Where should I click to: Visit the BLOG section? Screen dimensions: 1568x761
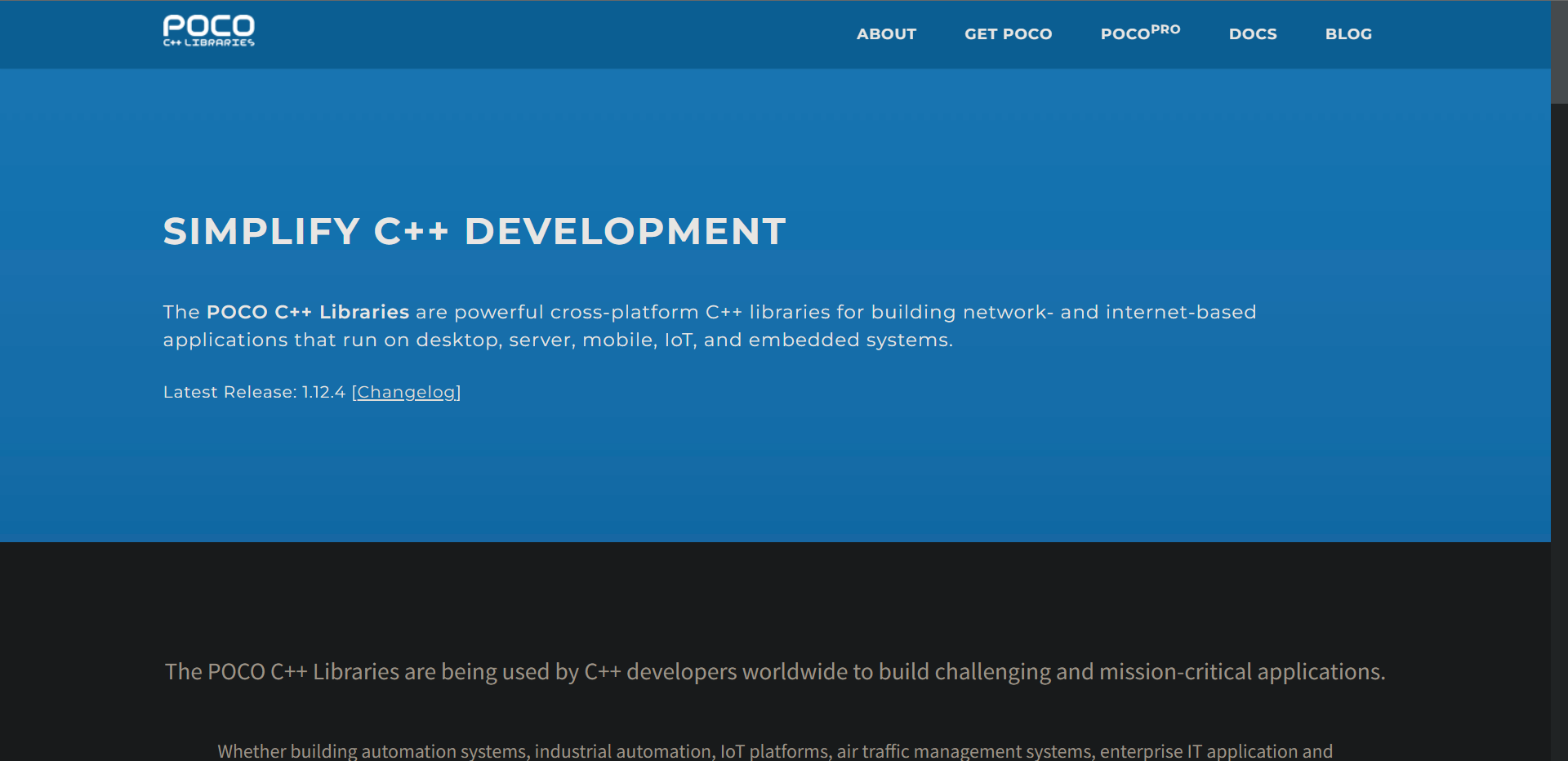click(x=1348, y=34)
